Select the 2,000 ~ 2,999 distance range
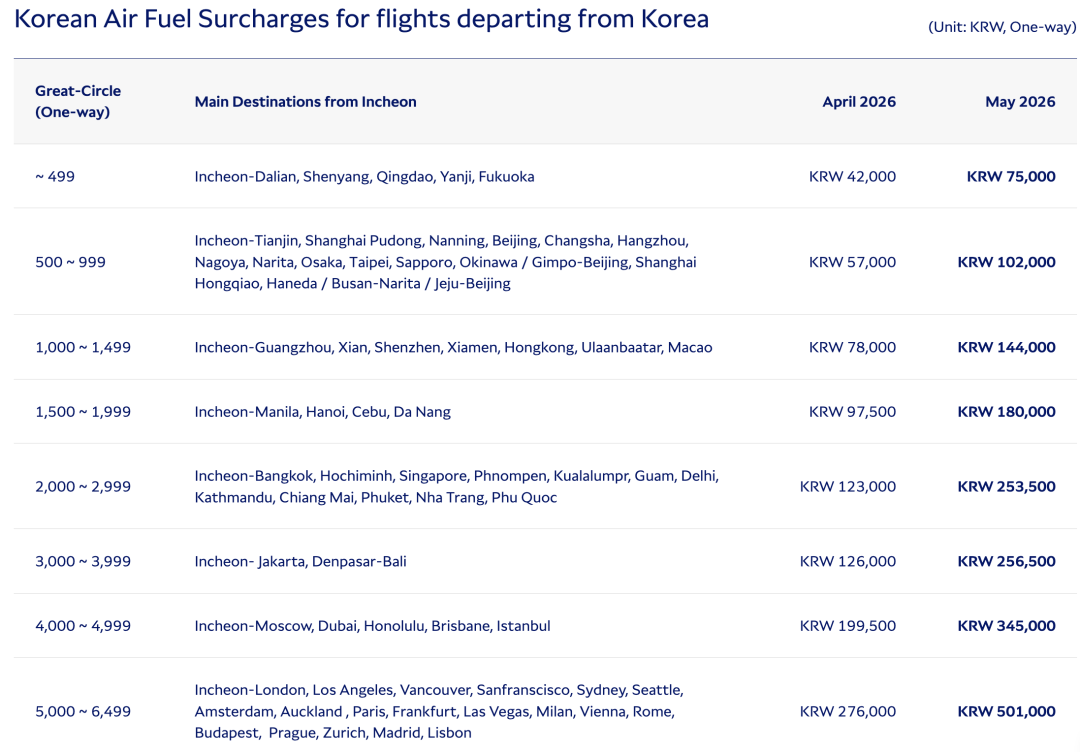The width and height of the screenshot is (1080, 752). 83,487
